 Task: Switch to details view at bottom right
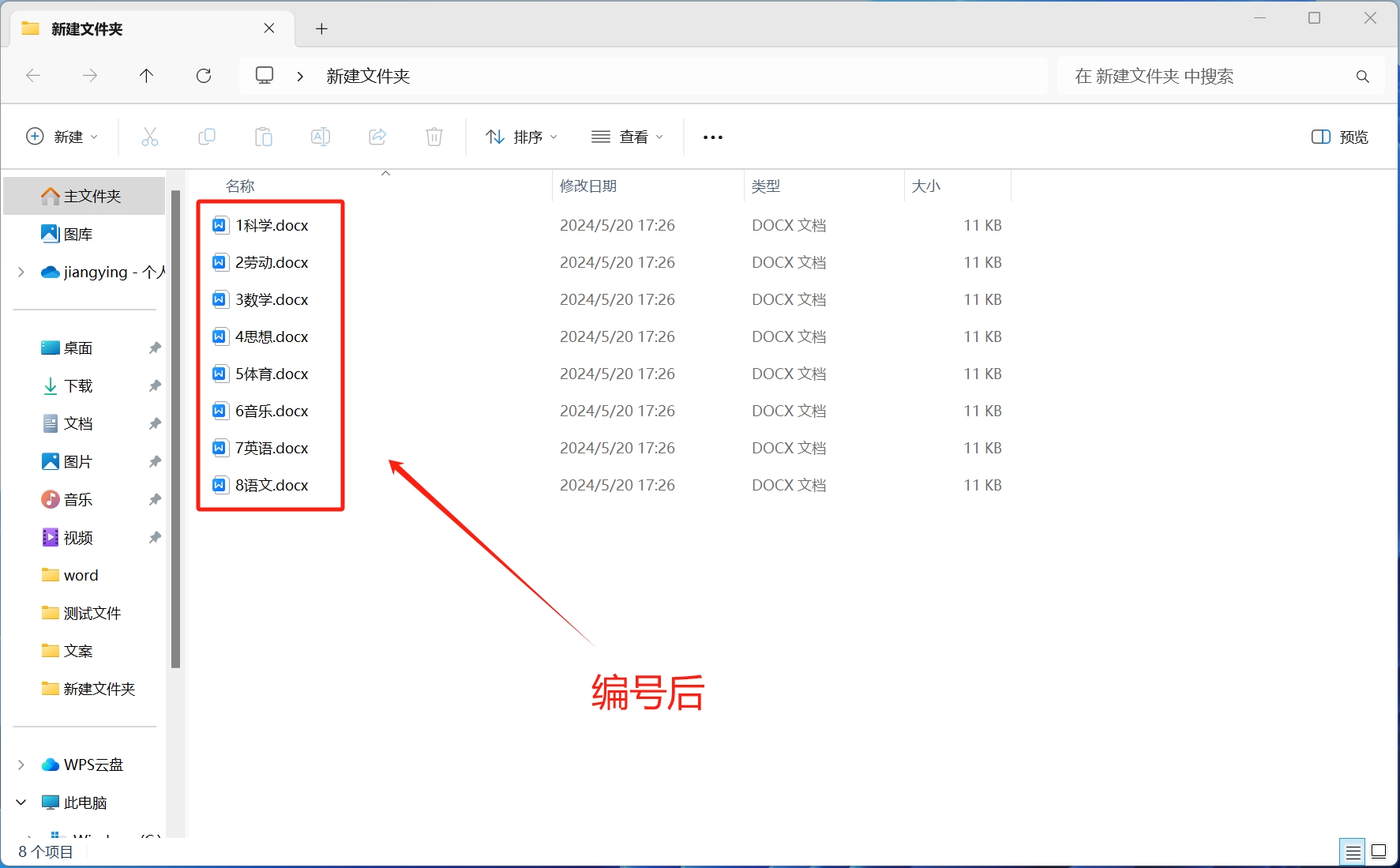tap(1353, 851)
